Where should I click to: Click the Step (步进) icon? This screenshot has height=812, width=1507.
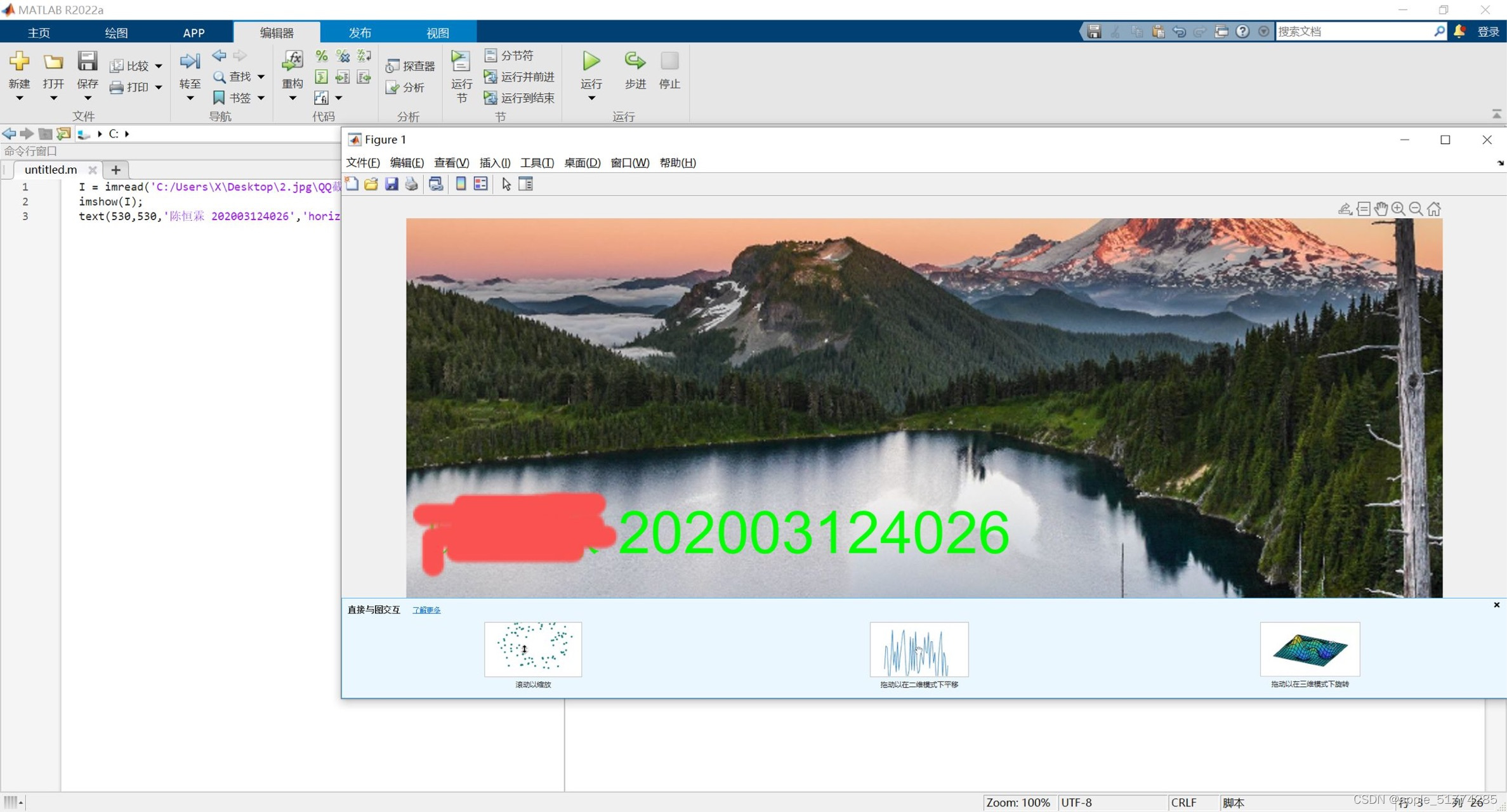pos(634,62)
